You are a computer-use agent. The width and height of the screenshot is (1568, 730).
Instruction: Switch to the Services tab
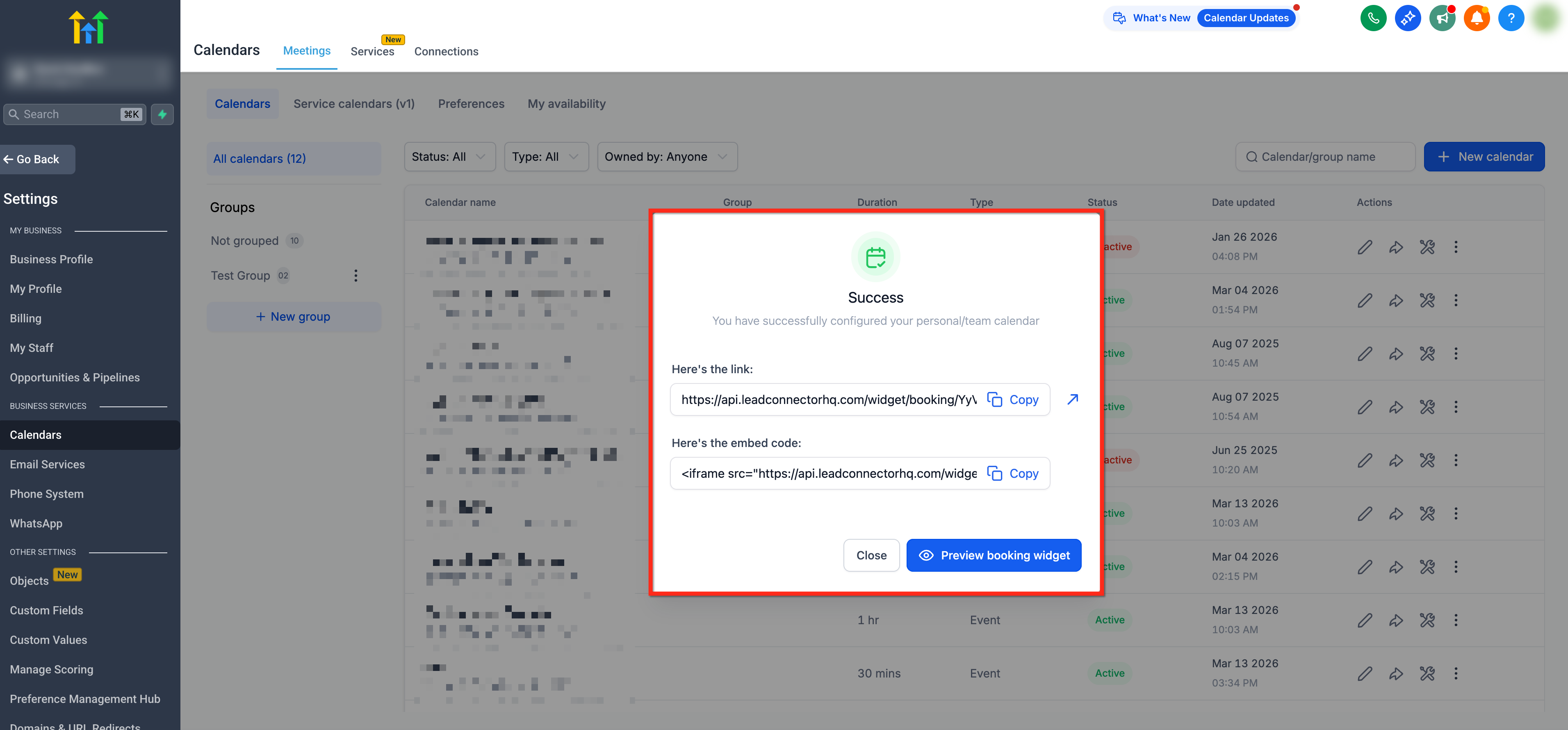pyautogui.click(x=372, y=52)
